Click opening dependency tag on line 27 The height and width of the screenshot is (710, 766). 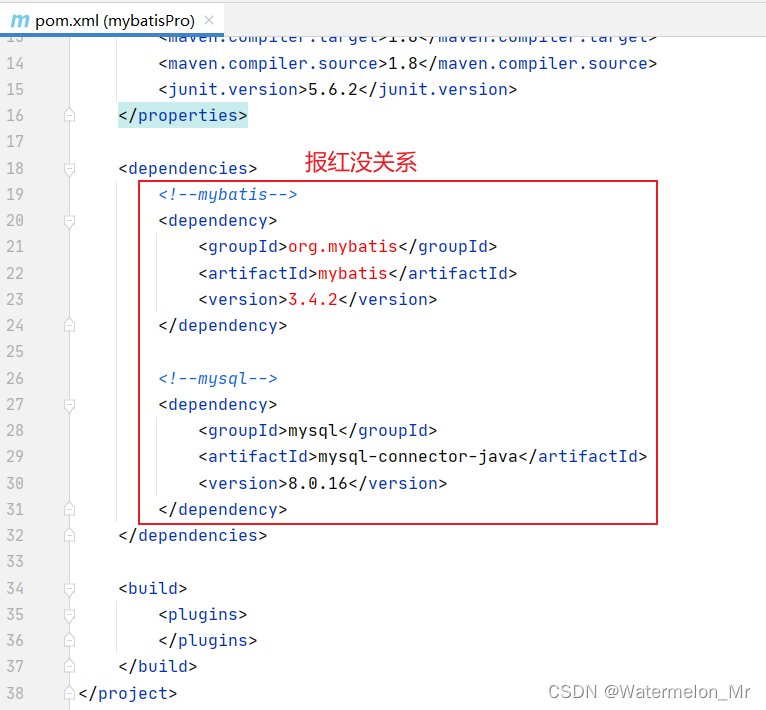(218, 405)
